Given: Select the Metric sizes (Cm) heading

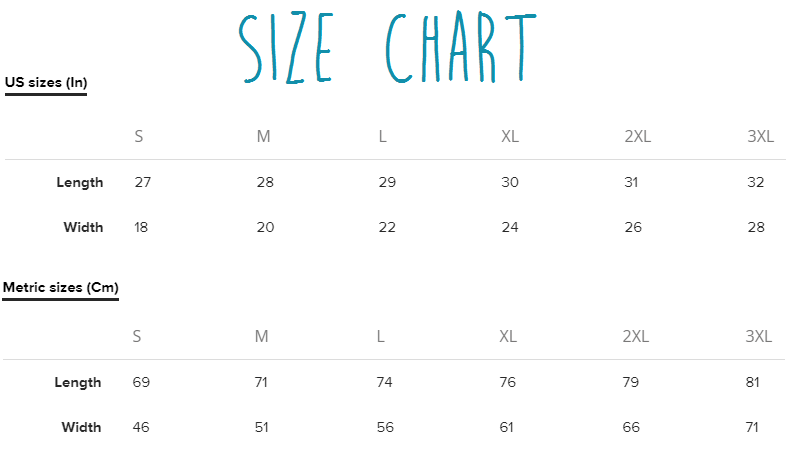Looking at the screenshot, I should [61, 287].
